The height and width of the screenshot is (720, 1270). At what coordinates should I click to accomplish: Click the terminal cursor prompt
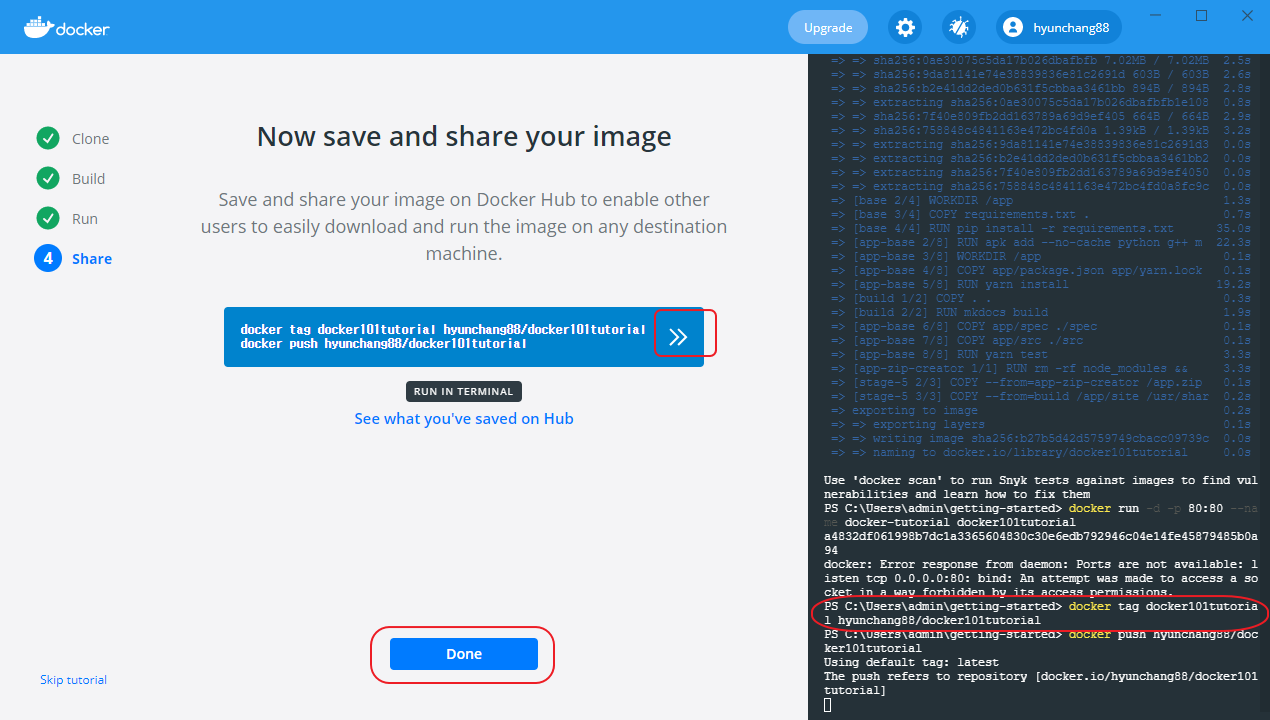point(827,705)
